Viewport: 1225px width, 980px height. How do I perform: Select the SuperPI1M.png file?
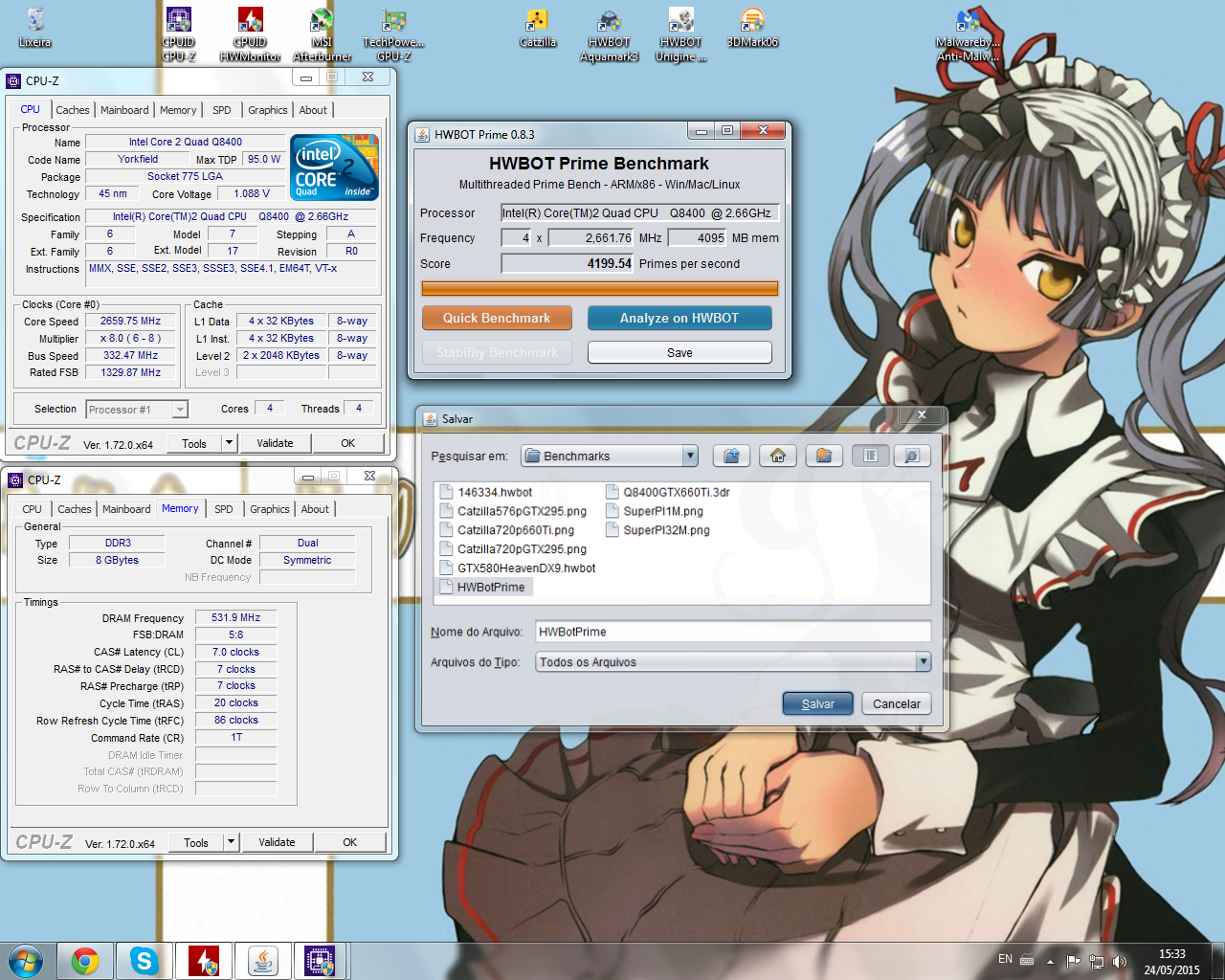click(x=655, y=511)
